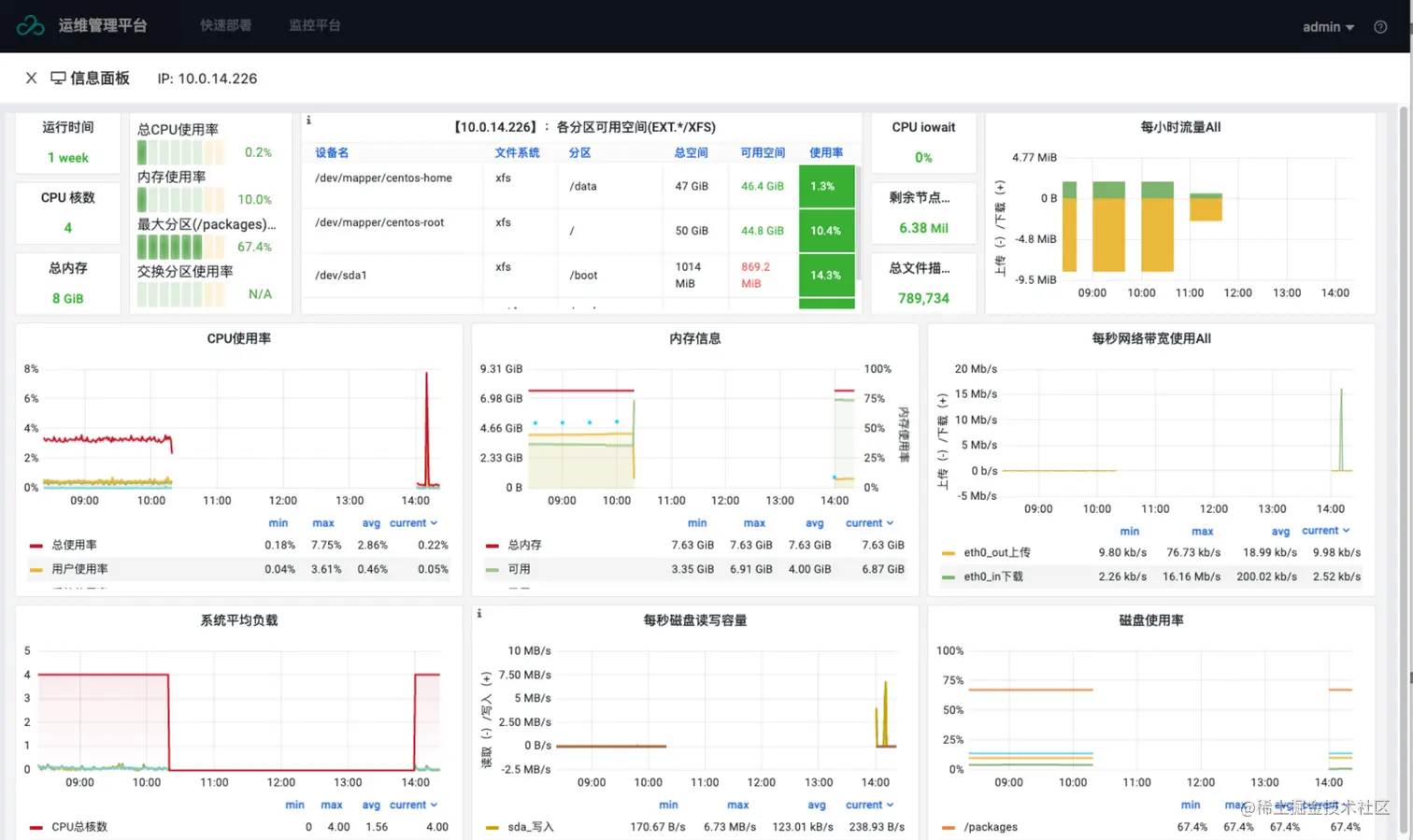Viewport: 1413px width, 840px height.
Task: Sort 每秒磁盘读写容量 legend by current
Action: pos(869,804)
